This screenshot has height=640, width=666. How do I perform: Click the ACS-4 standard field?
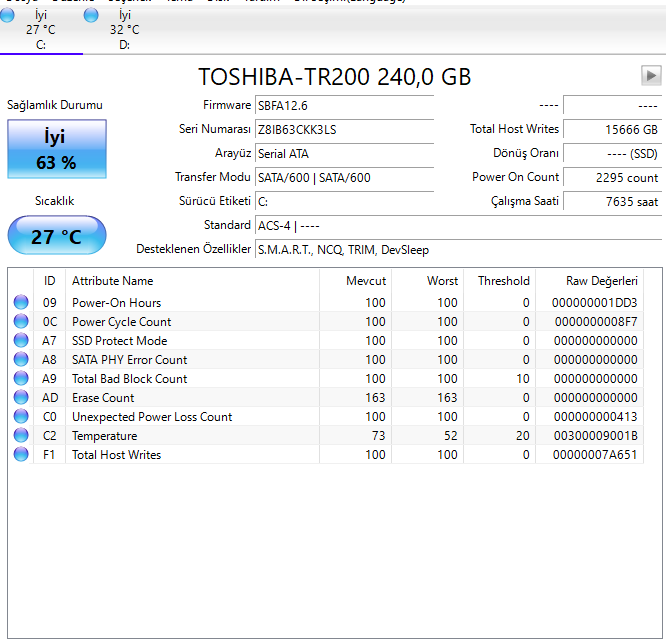pos(458,226)
